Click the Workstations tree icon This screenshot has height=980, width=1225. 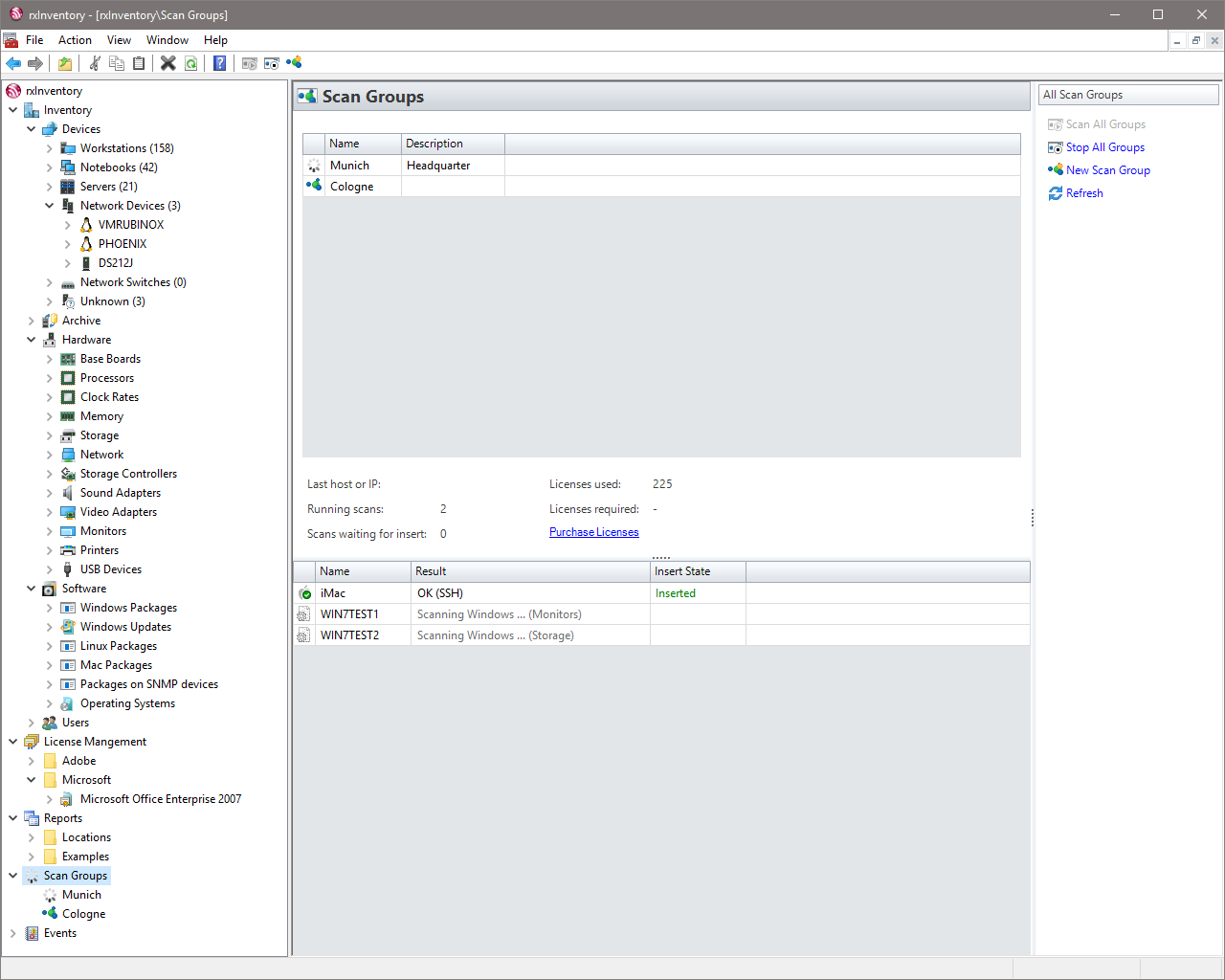(68, 148)
